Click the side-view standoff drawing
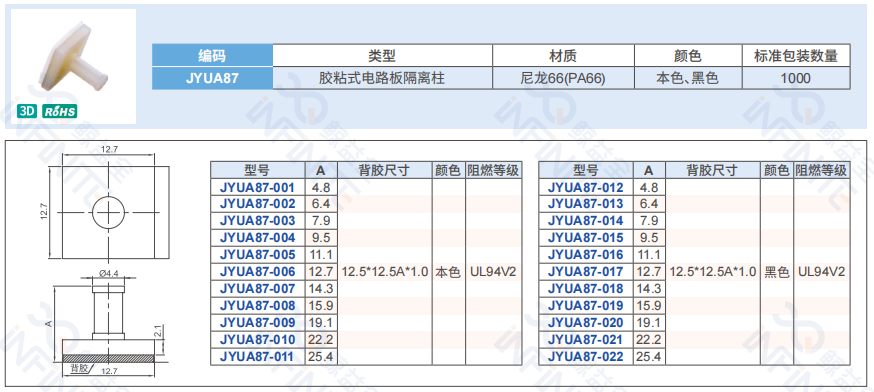This screenshot has height=392, width=874. pos(108,321)
